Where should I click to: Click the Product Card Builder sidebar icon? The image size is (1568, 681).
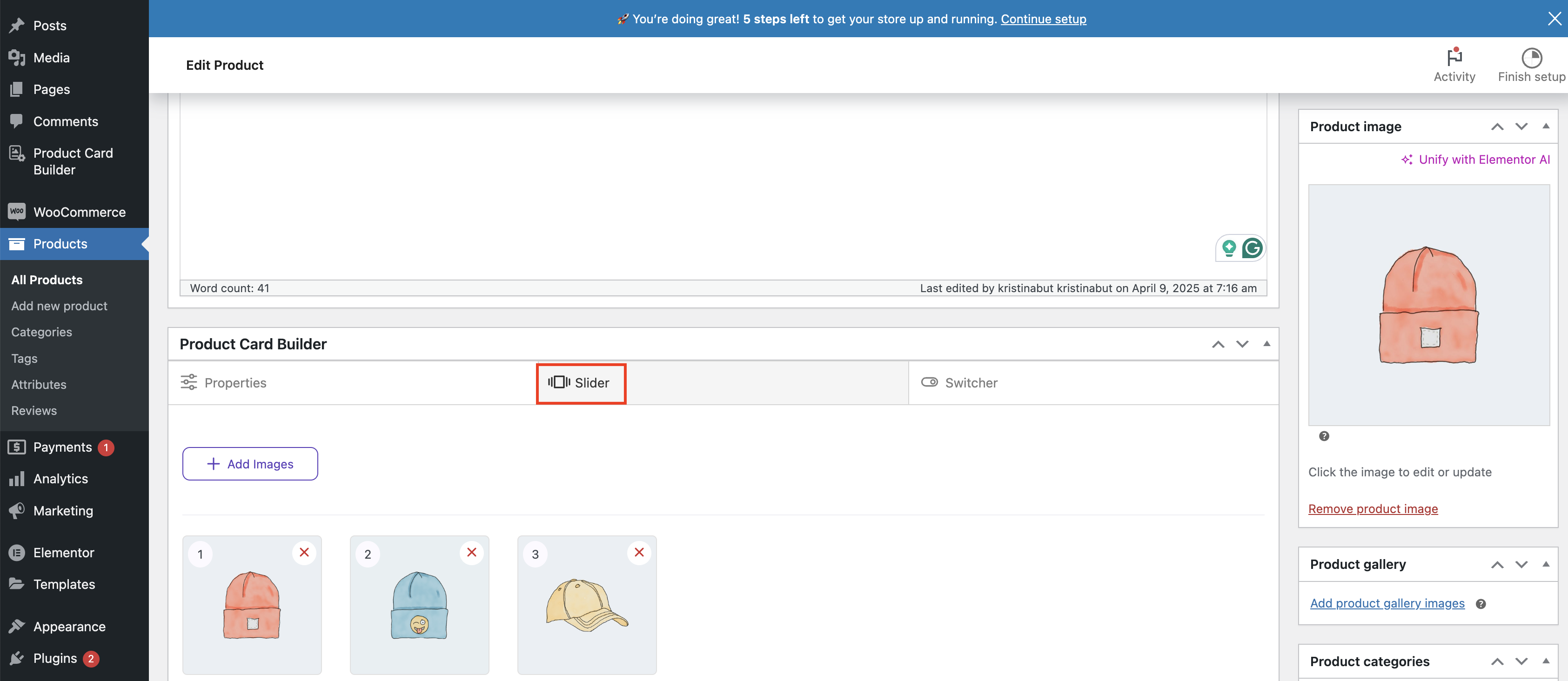(16, 154)
